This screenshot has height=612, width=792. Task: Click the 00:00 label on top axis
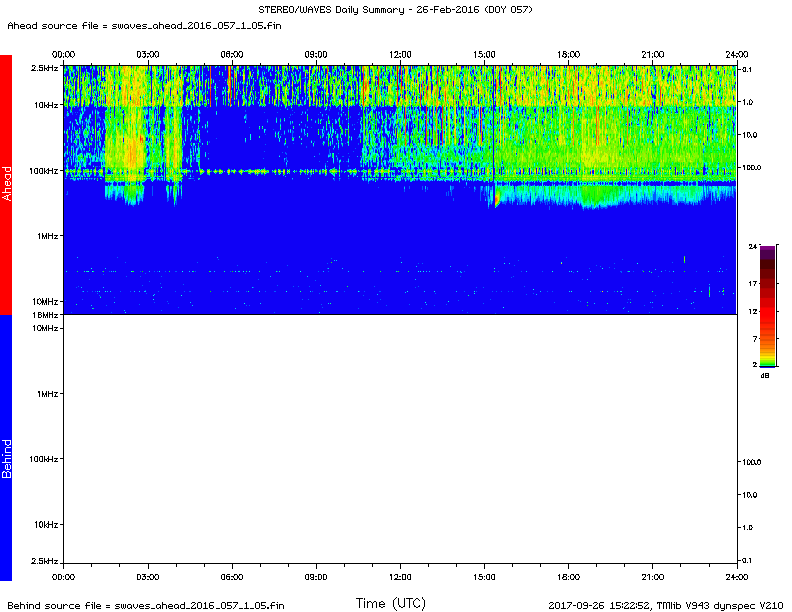63,54
